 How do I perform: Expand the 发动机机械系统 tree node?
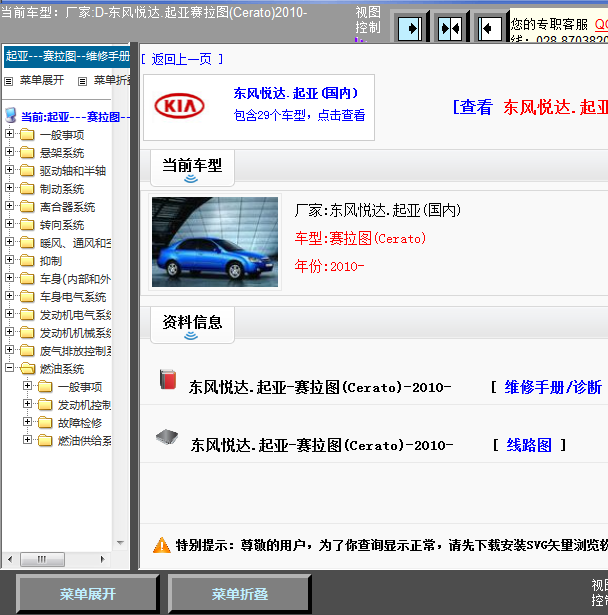tap(9, 332)
